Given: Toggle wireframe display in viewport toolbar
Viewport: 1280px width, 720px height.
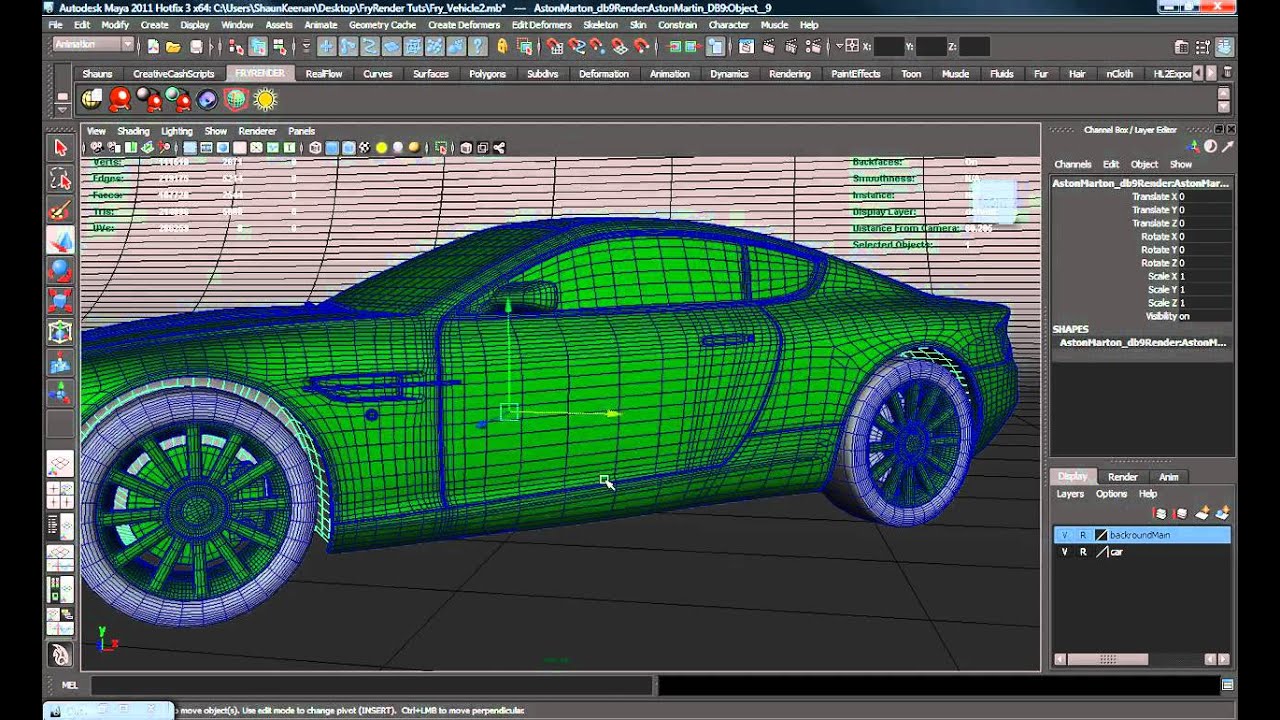Looking at the screenshot, I should (315, 148).
